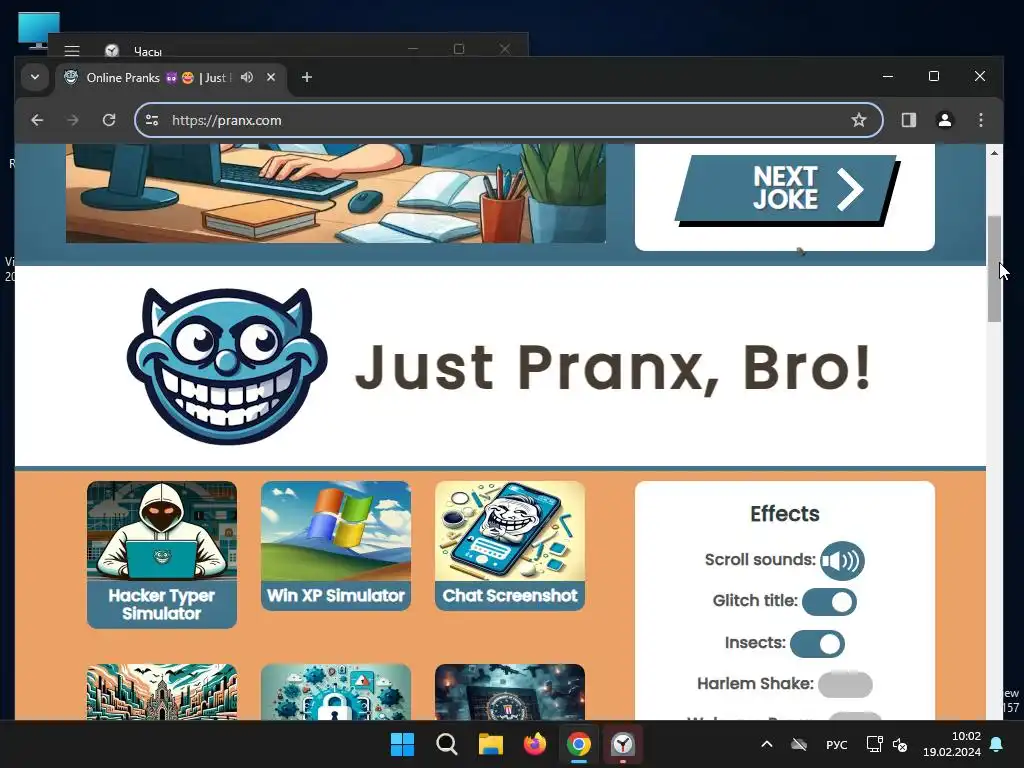Click the 'Effects' panel heading
The width and height of the screenshot is (1024, 768).
point(784,513)
